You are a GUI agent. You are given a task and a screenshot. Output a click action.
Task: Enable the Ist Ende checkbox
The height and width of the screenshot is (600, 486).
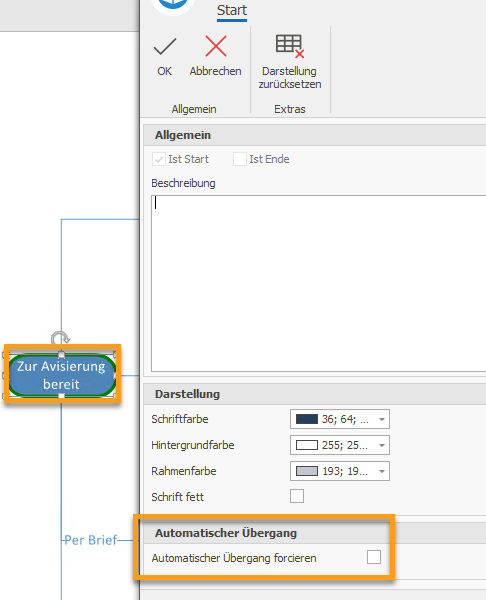(x=240, y=159)
